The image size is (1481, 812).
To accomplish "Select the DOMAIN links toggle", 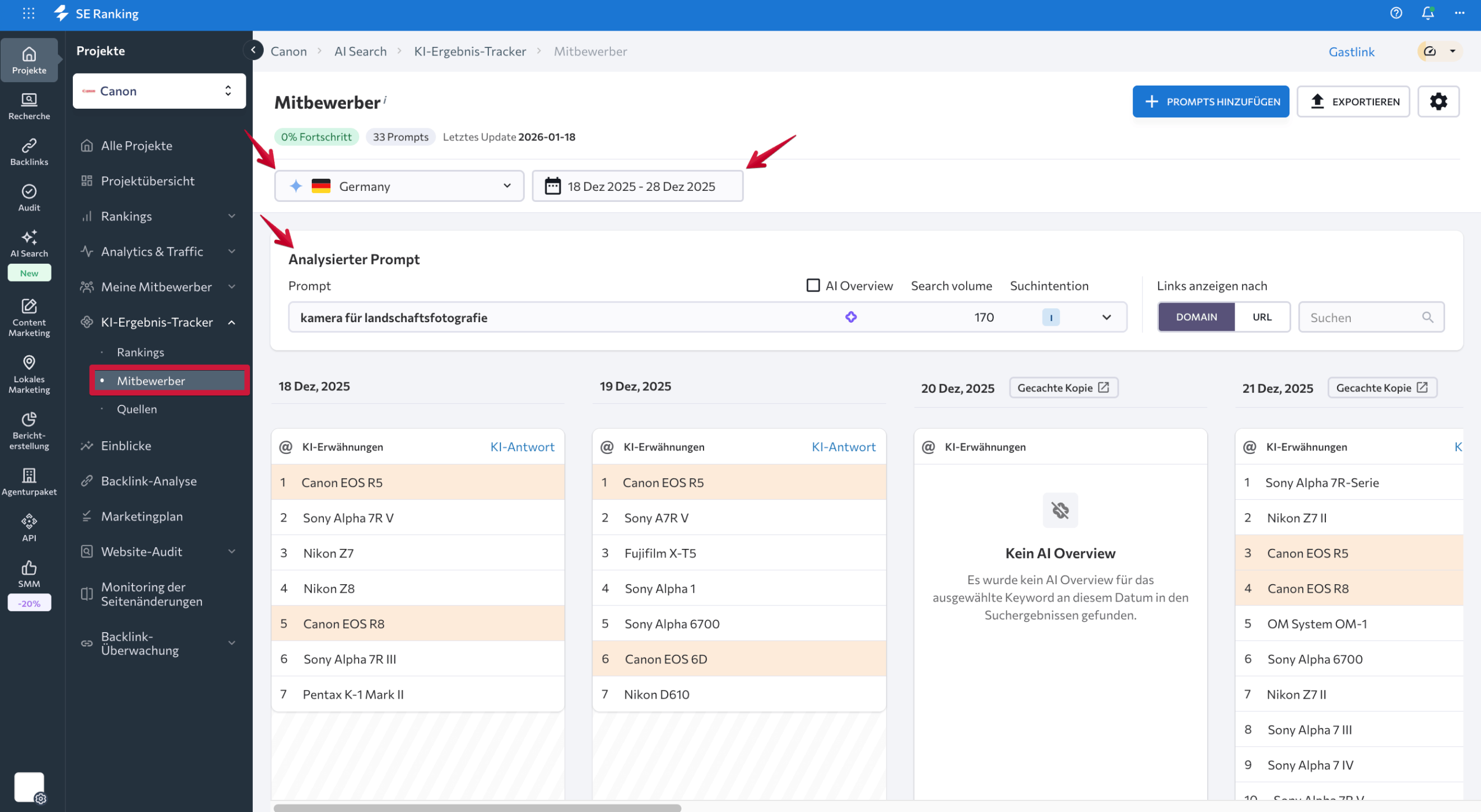I will (x=1196, y=317).
